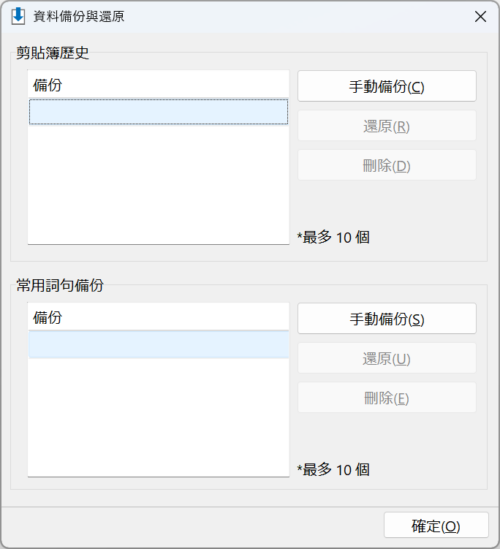Click the 常用詞句備份 group label

[60, 285]
